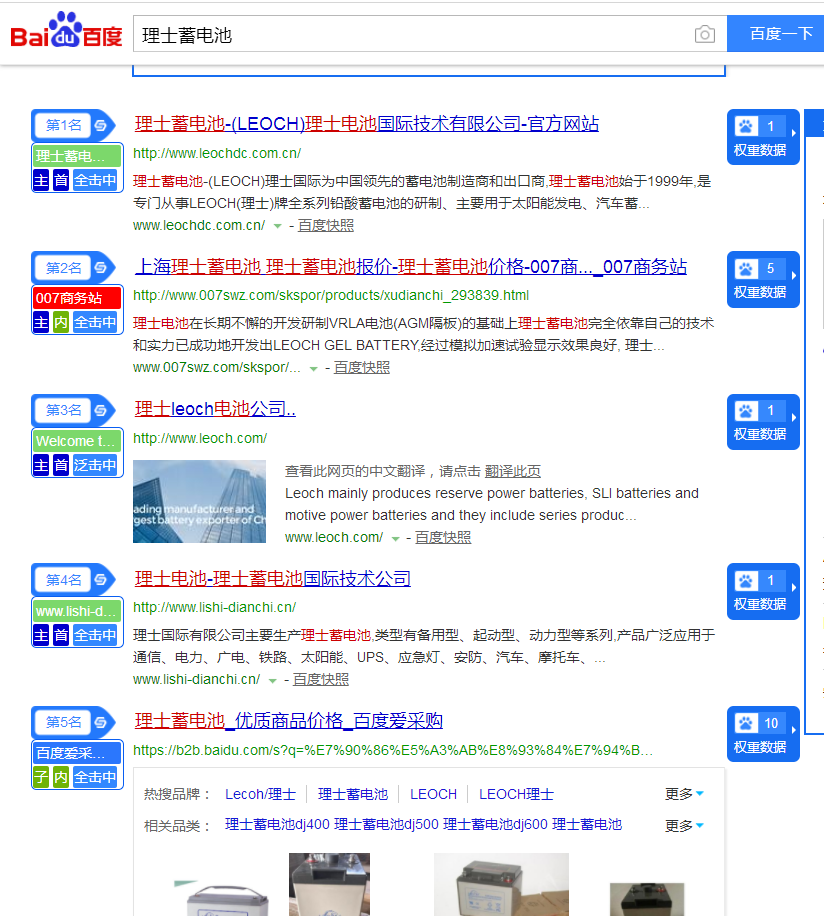
Task: Select LEOCH hot brand tag
Action: pyautogui.click(x=433, y=794)
